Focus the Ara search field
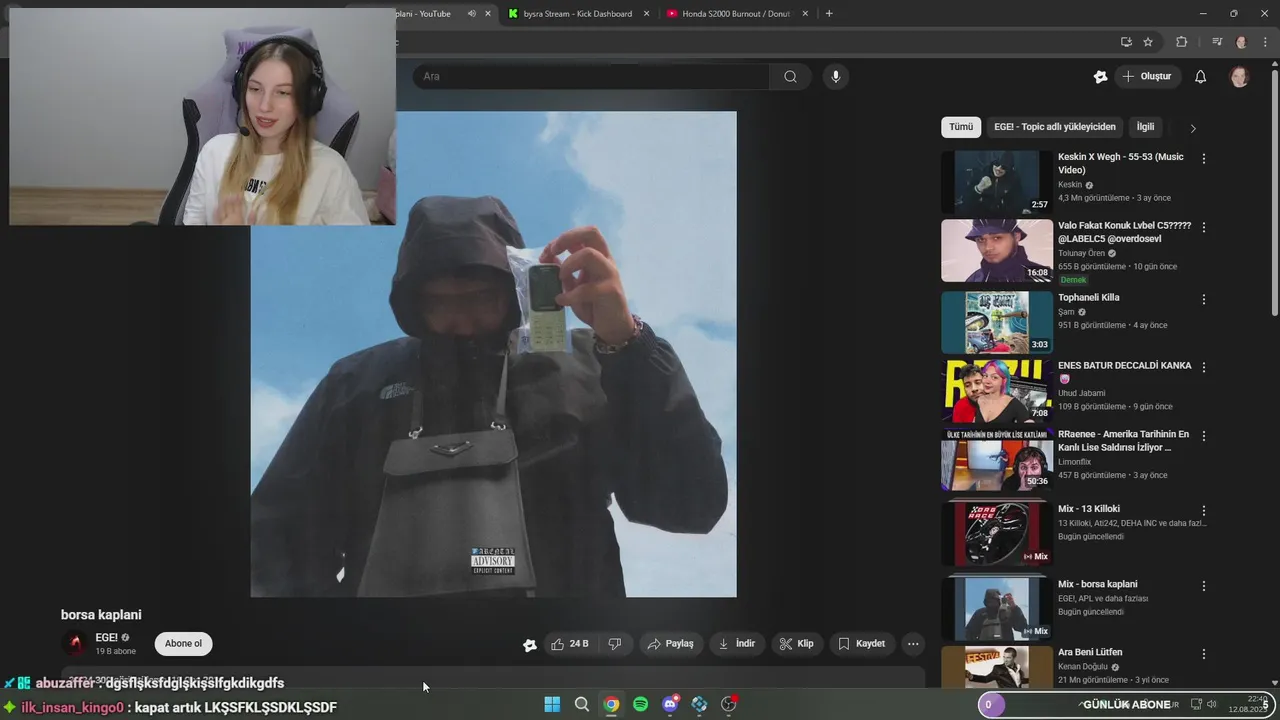Screen dimensions: 1280x720 coord(591,76)
